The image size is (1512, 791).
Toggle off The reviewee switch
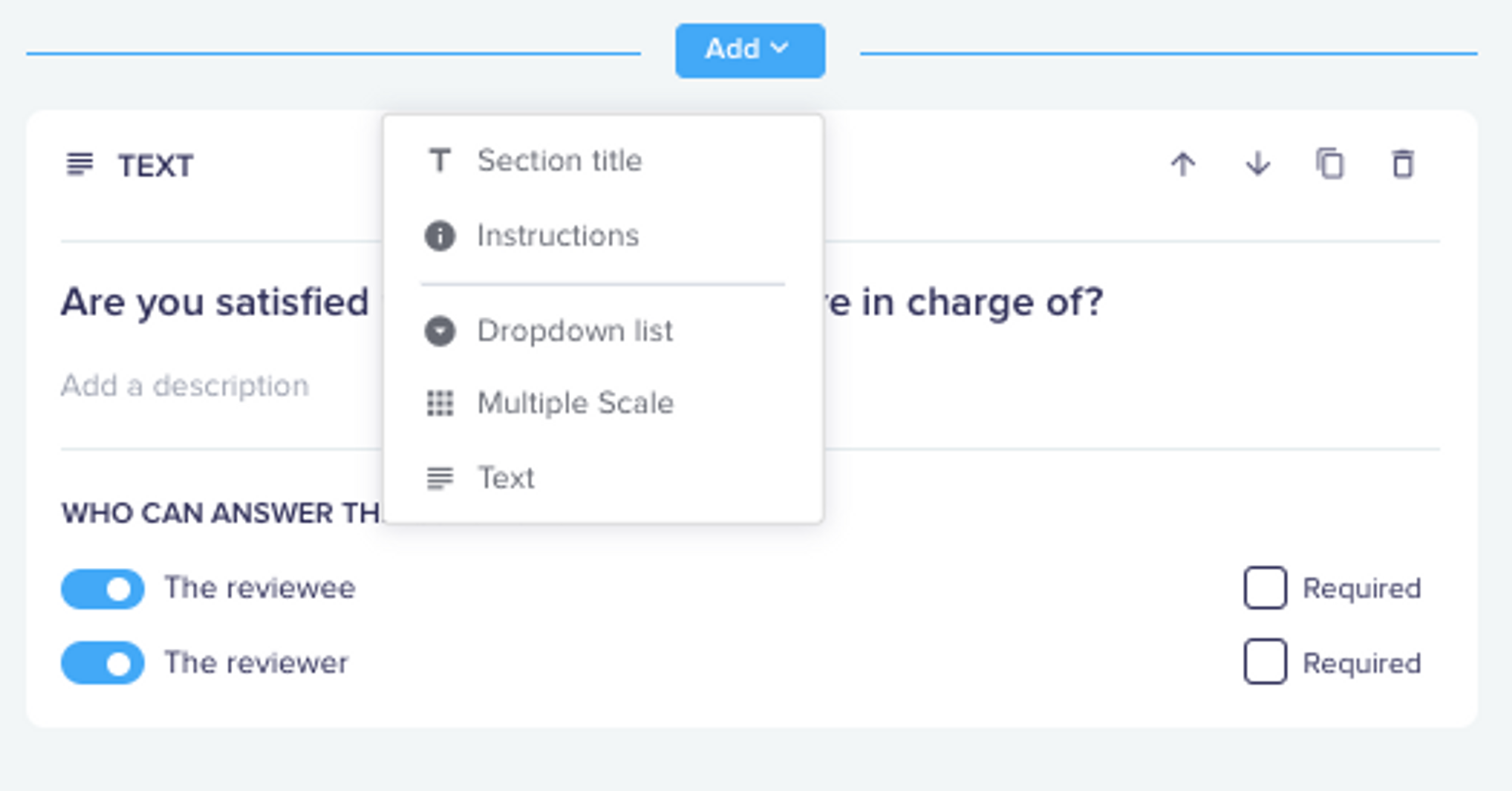103,589
